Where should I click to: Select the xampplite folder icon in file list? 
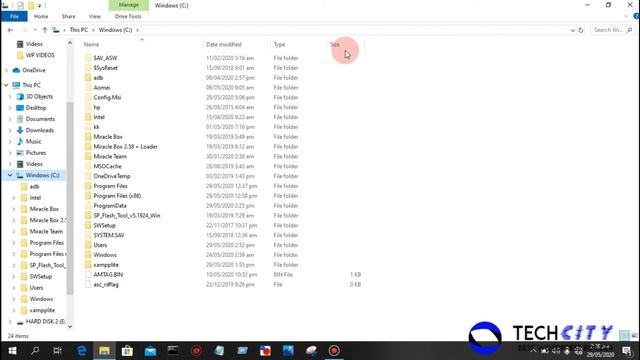click(88, 264)
